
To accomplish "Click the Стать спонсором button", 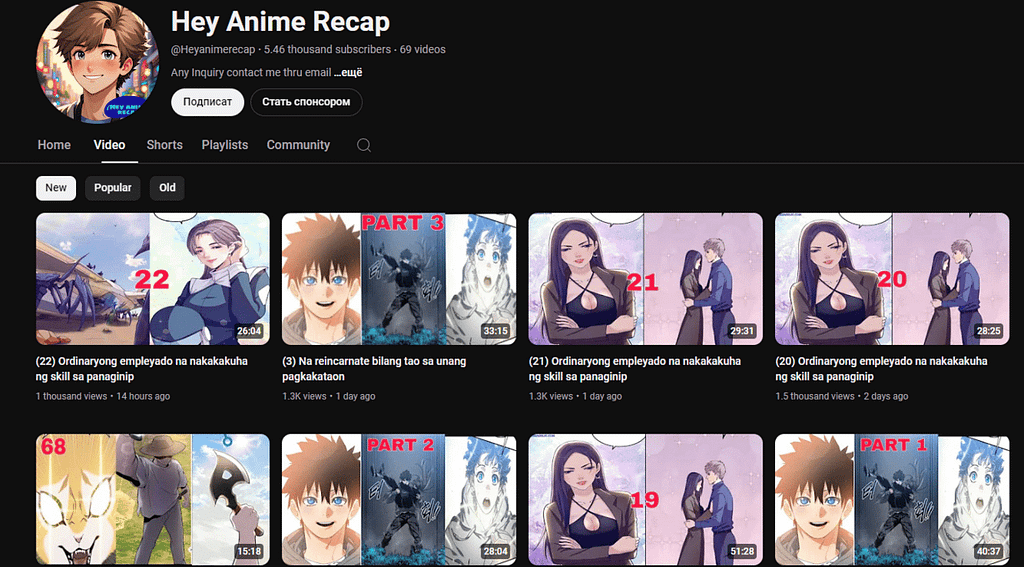I will pyautogui.click(x=306, y=102).
